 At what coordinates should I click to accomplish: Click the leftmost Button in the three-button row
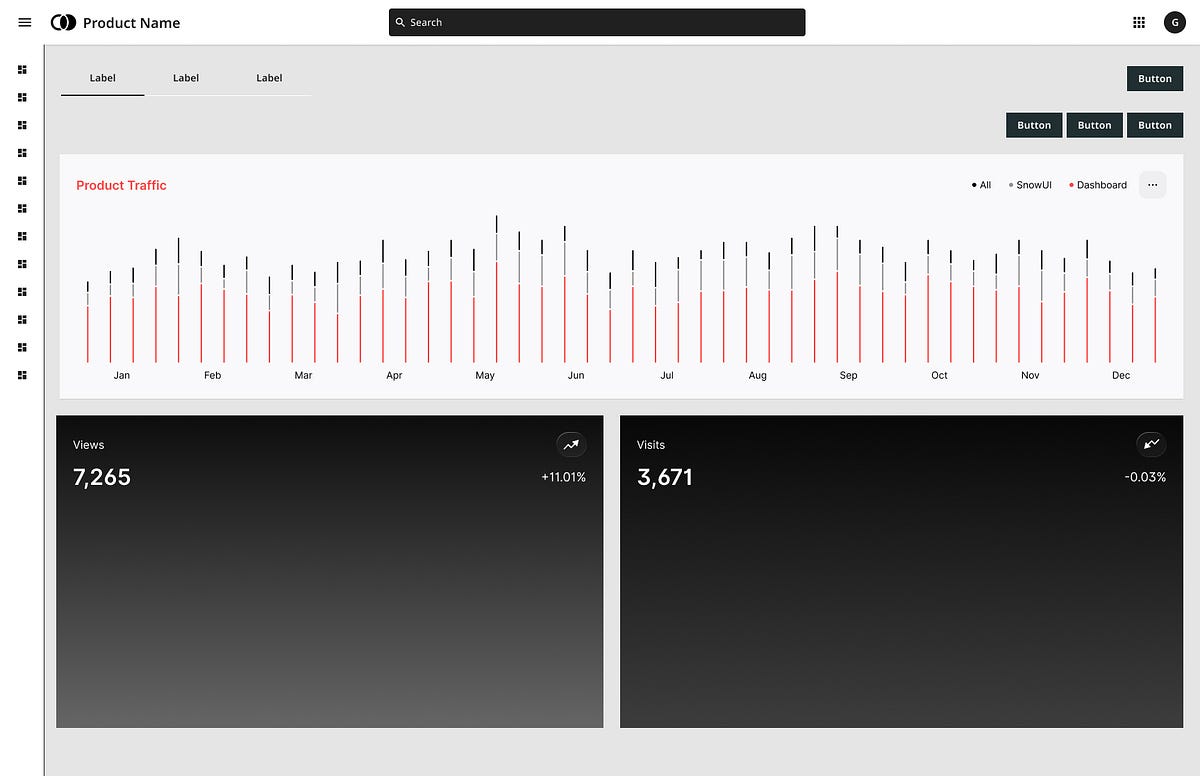tap(1034, 125)
